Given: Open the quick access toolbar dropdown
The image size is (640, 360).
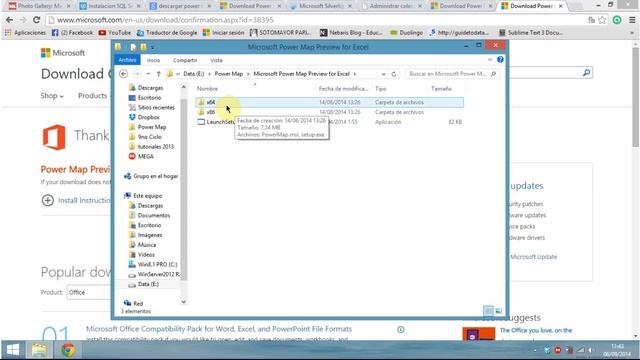Looking at the screenshot, I should click(152, 47).
